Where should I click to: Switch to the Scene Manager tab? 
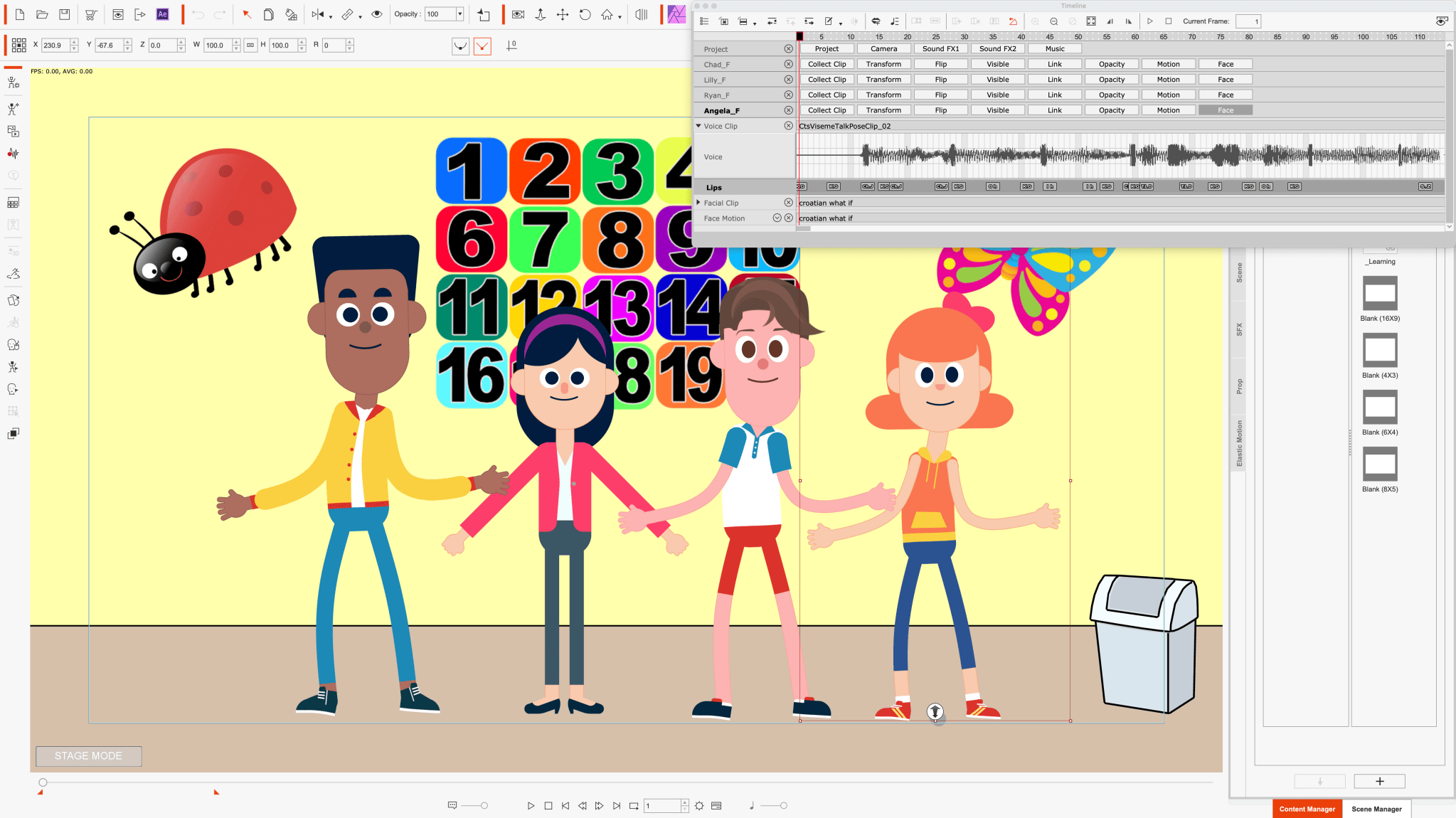point(1376,809)
